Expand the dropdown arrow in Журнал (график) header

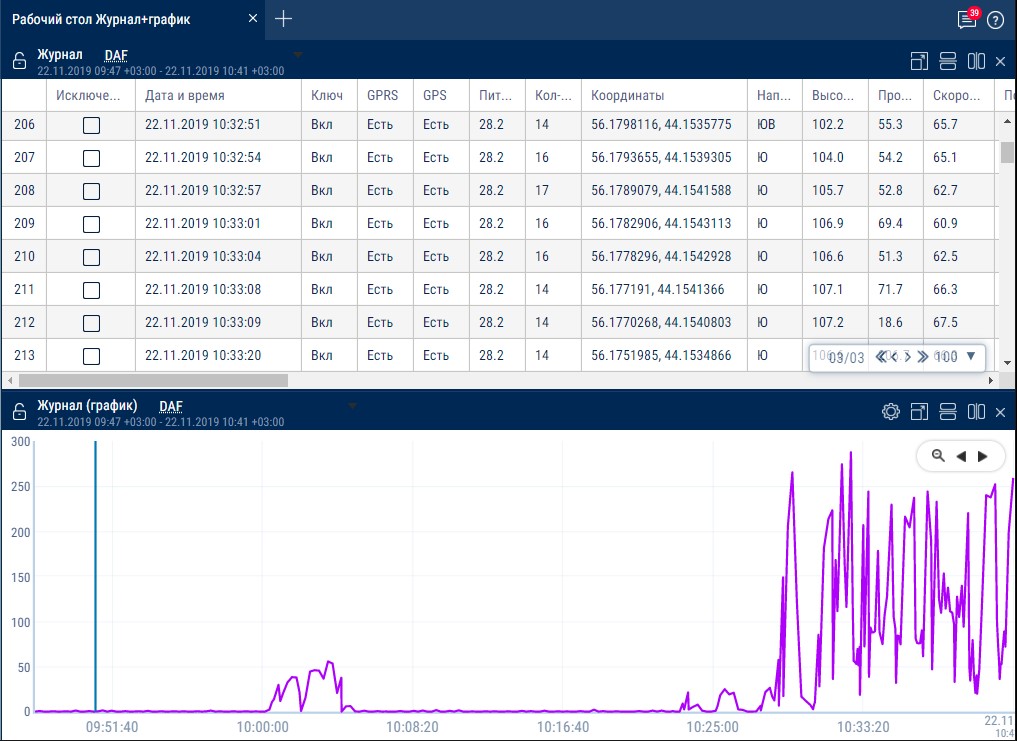click(352, 406)
